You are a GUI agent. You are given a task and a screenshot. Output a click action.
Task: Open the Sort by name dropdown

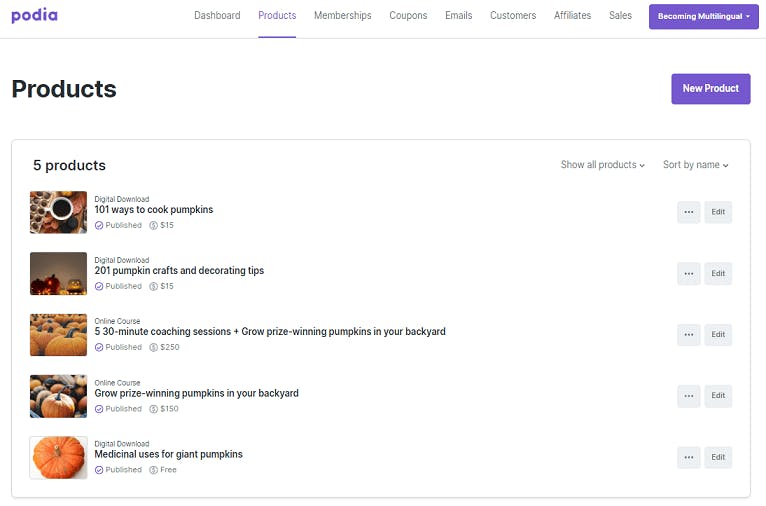click(x=695, y=165)
